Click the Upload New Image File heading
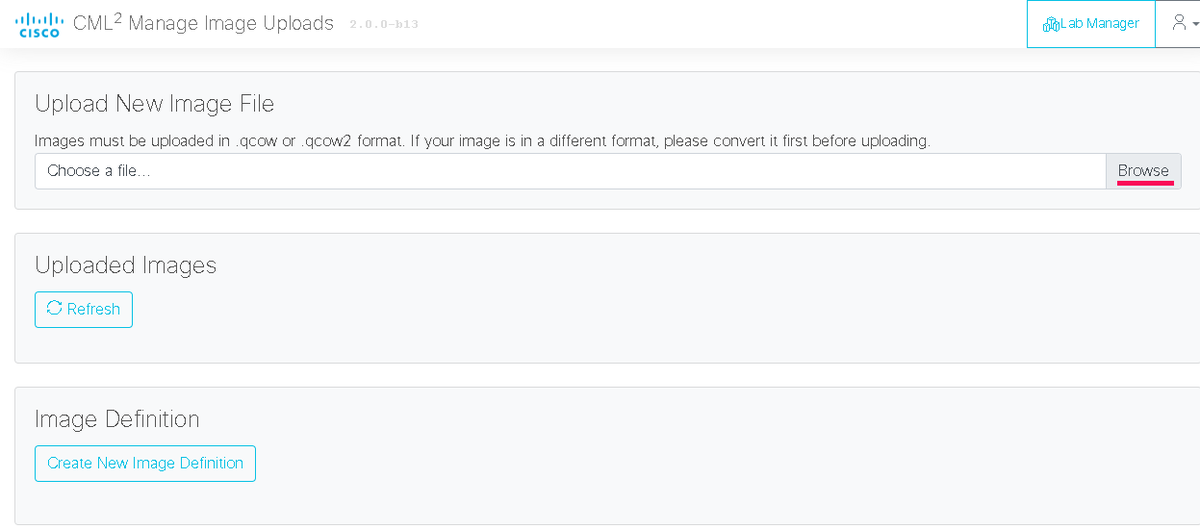The image size is (1200, 529). pyautogui.click(x=154, y=103)
